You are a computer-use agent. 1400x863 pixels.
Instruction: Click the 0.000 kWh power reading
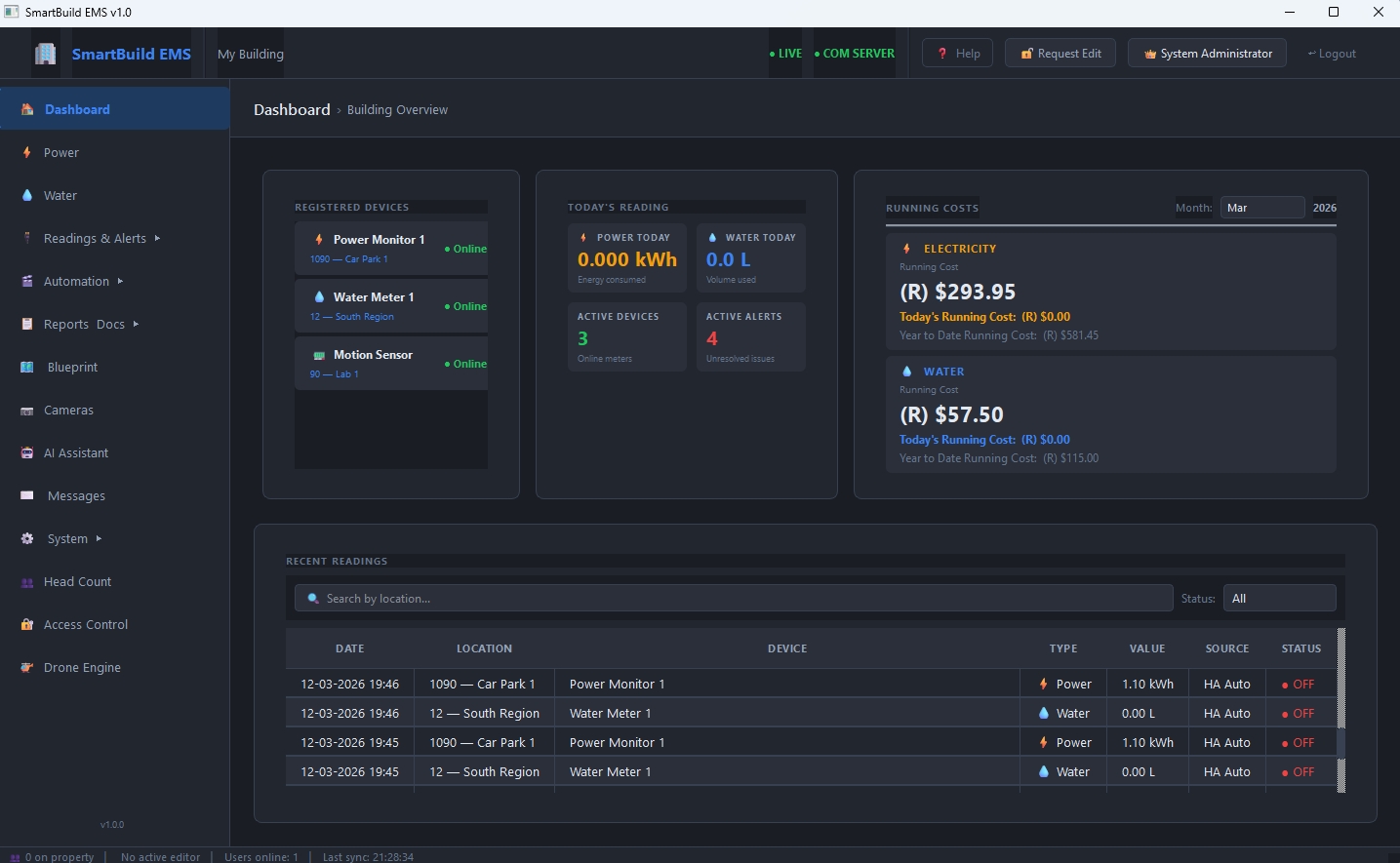627,259
